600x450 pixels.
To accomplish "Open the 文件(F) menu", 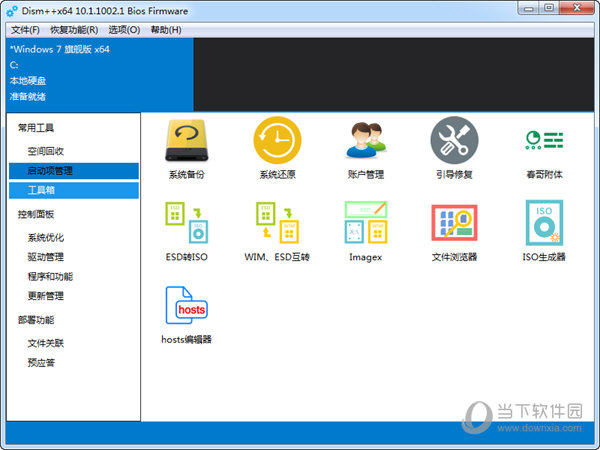I will tap(25, 30).
